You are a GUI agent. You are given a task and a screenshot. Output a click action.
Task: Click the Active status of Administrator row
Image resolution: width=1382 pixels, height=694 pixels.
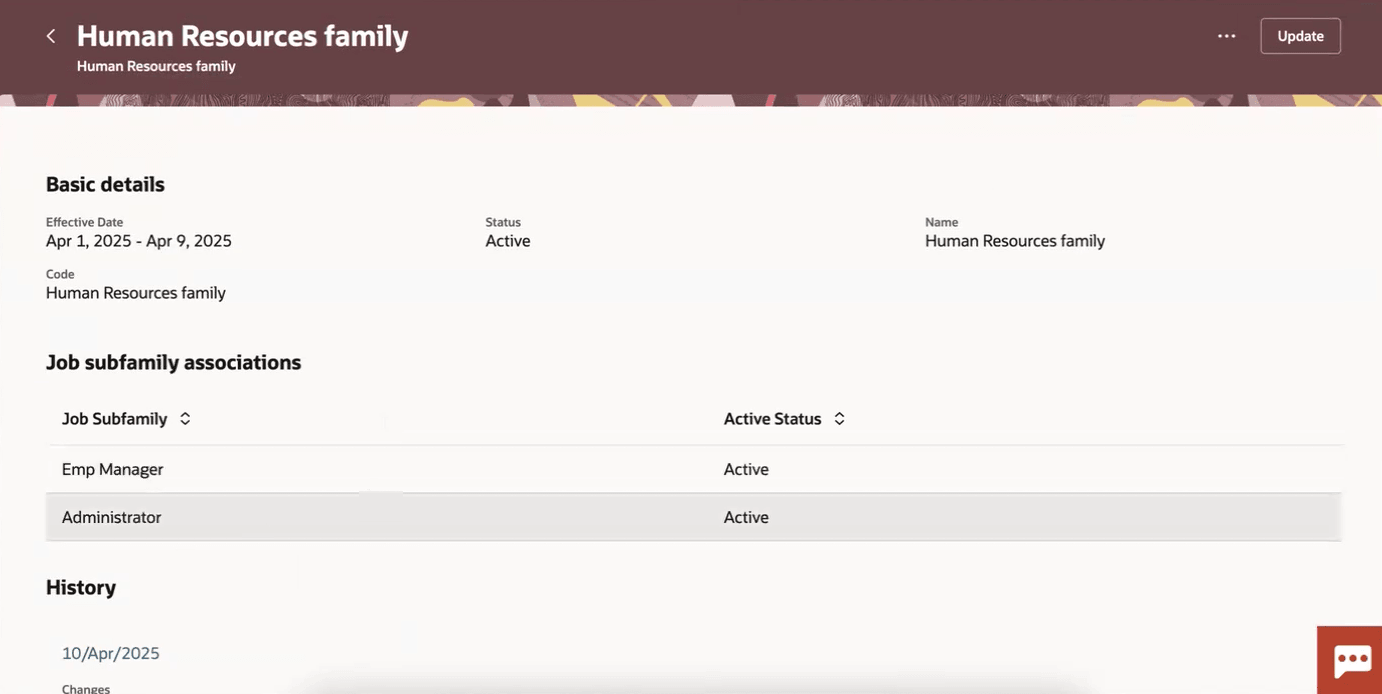(x=746, y=517)
